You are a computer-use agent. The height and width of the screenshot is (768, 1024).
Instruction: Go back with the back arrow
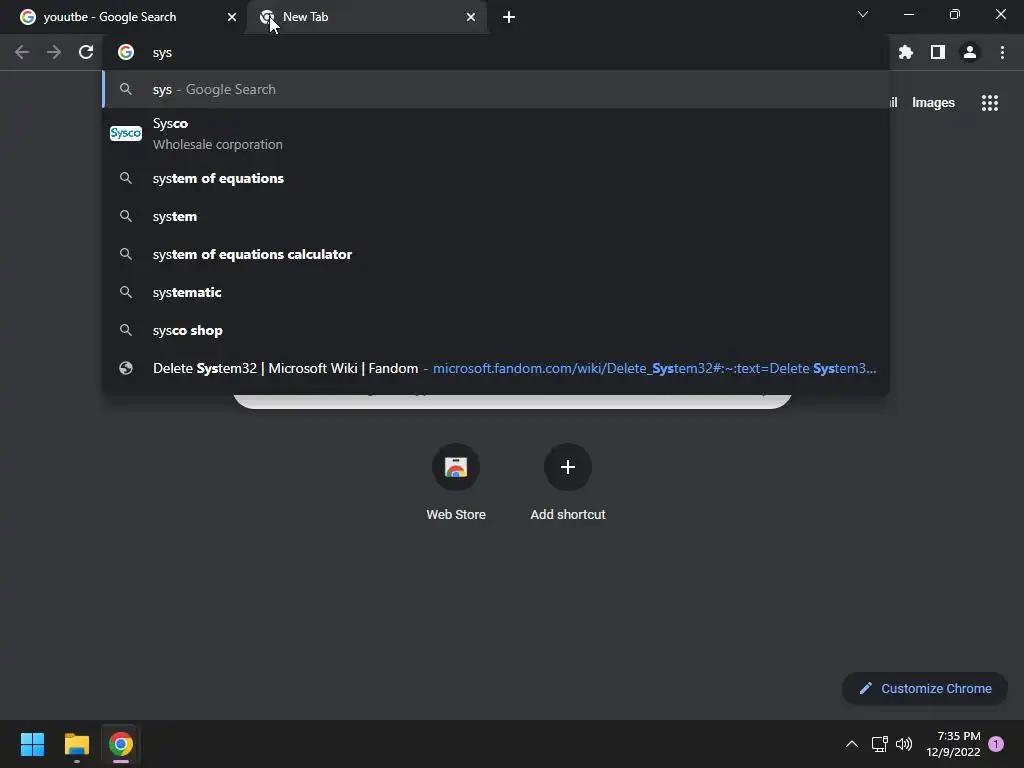pos(22,52)
